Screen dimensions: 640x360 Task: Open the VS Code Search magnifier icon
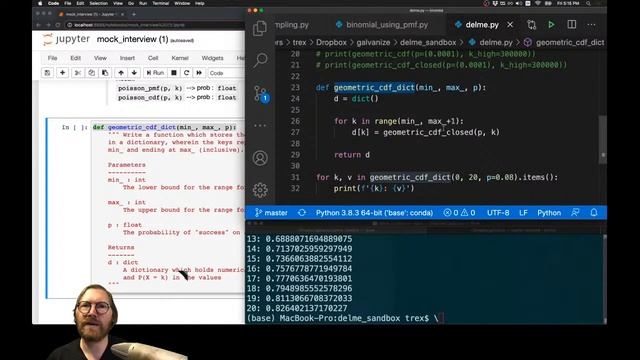(260, 60)
